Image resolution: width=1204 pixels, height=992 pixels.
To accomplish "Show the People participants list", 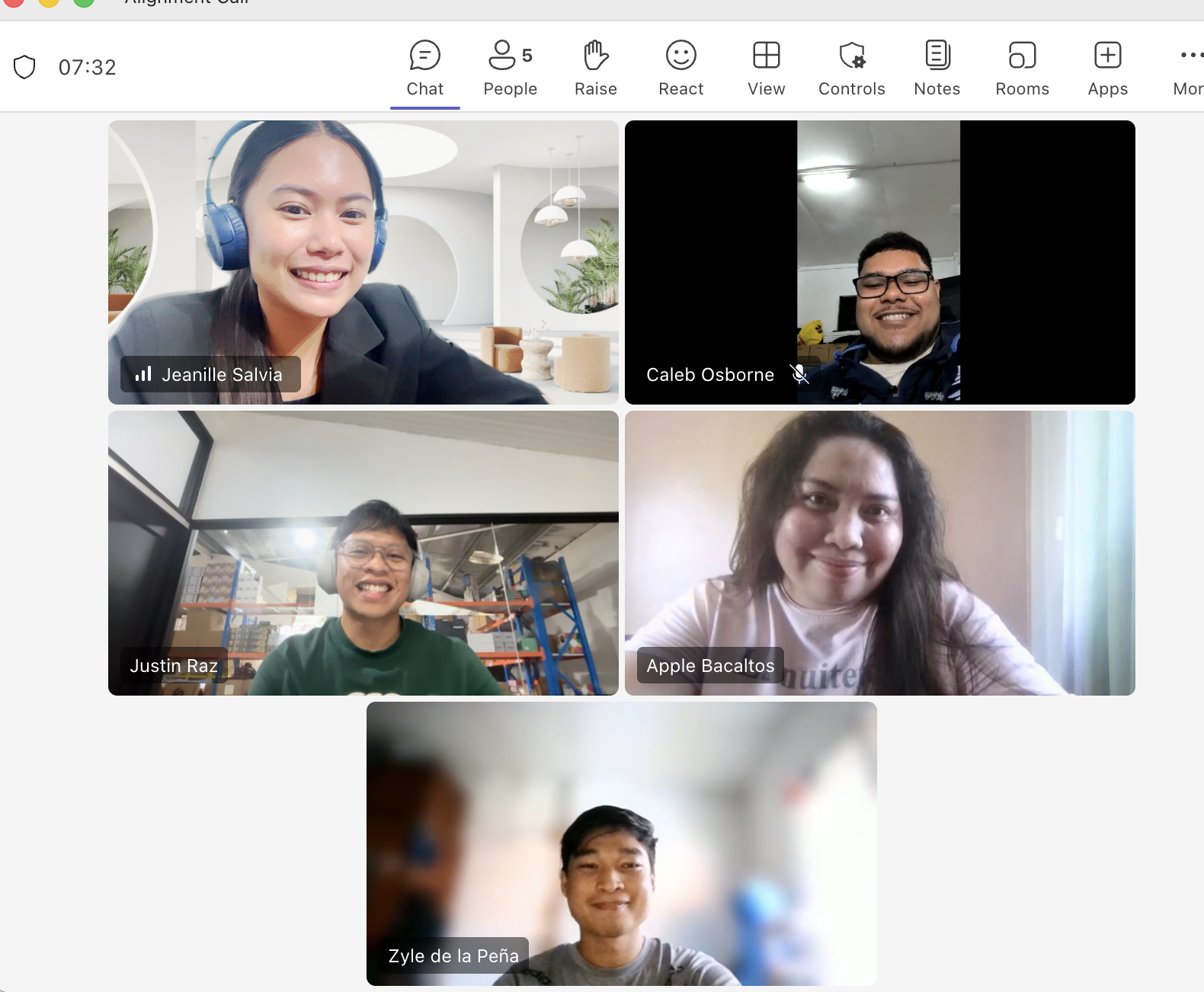I will click(x=511, y=69).
